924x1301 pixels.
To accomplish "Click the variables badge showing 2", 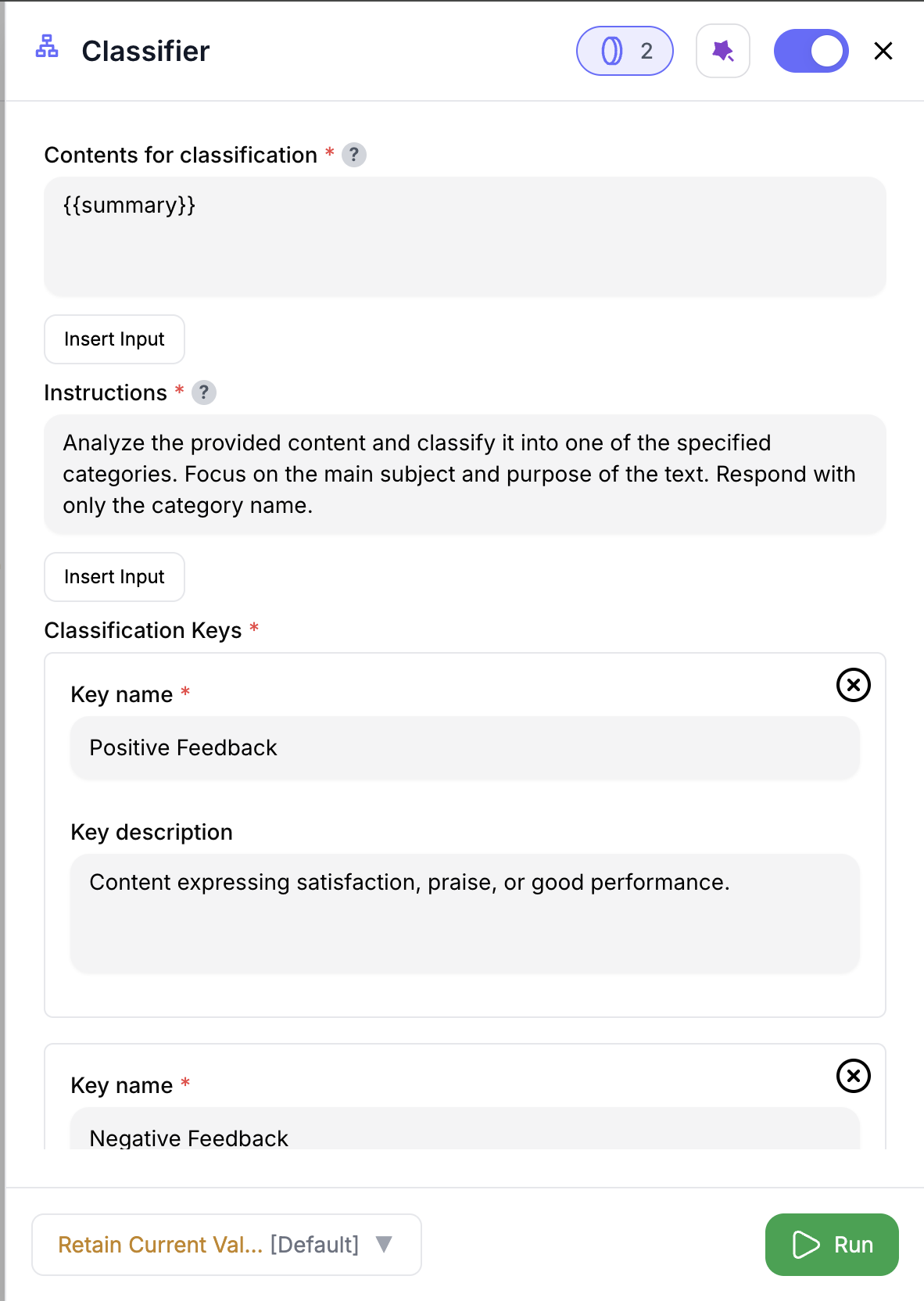I will 624,50.
